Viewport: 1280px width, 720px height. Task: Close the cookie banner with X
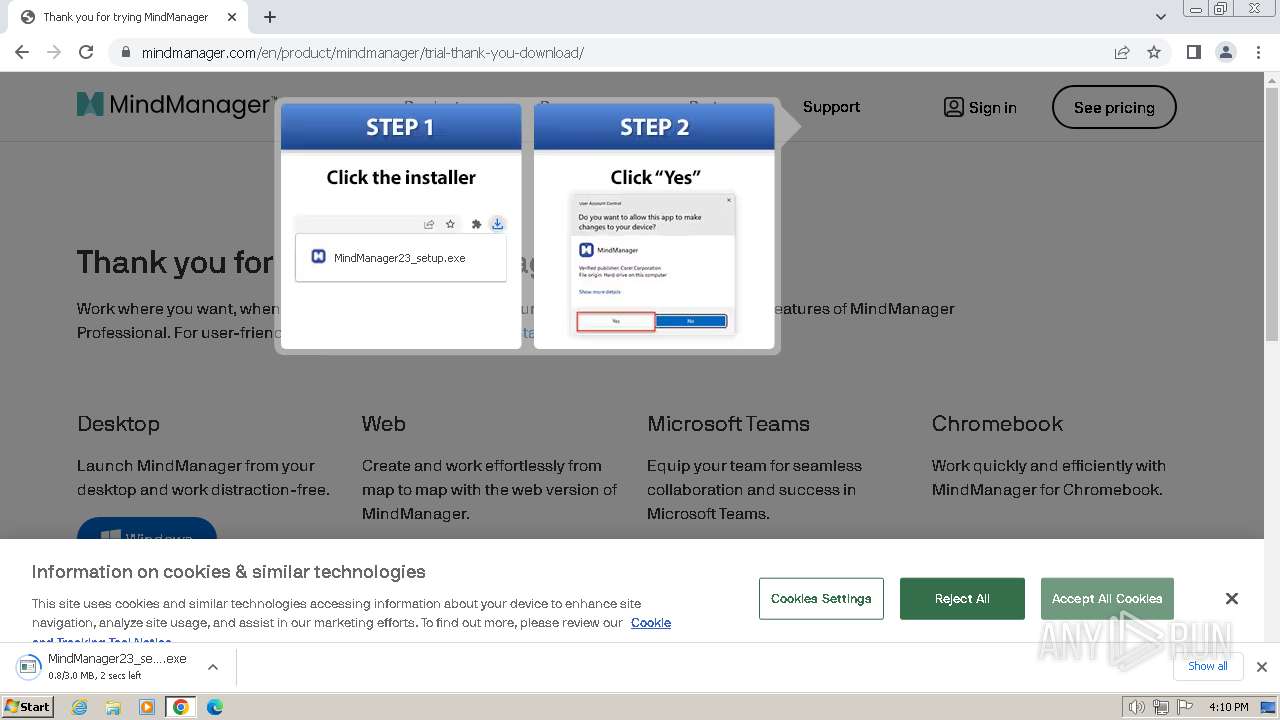[1232, 598]
